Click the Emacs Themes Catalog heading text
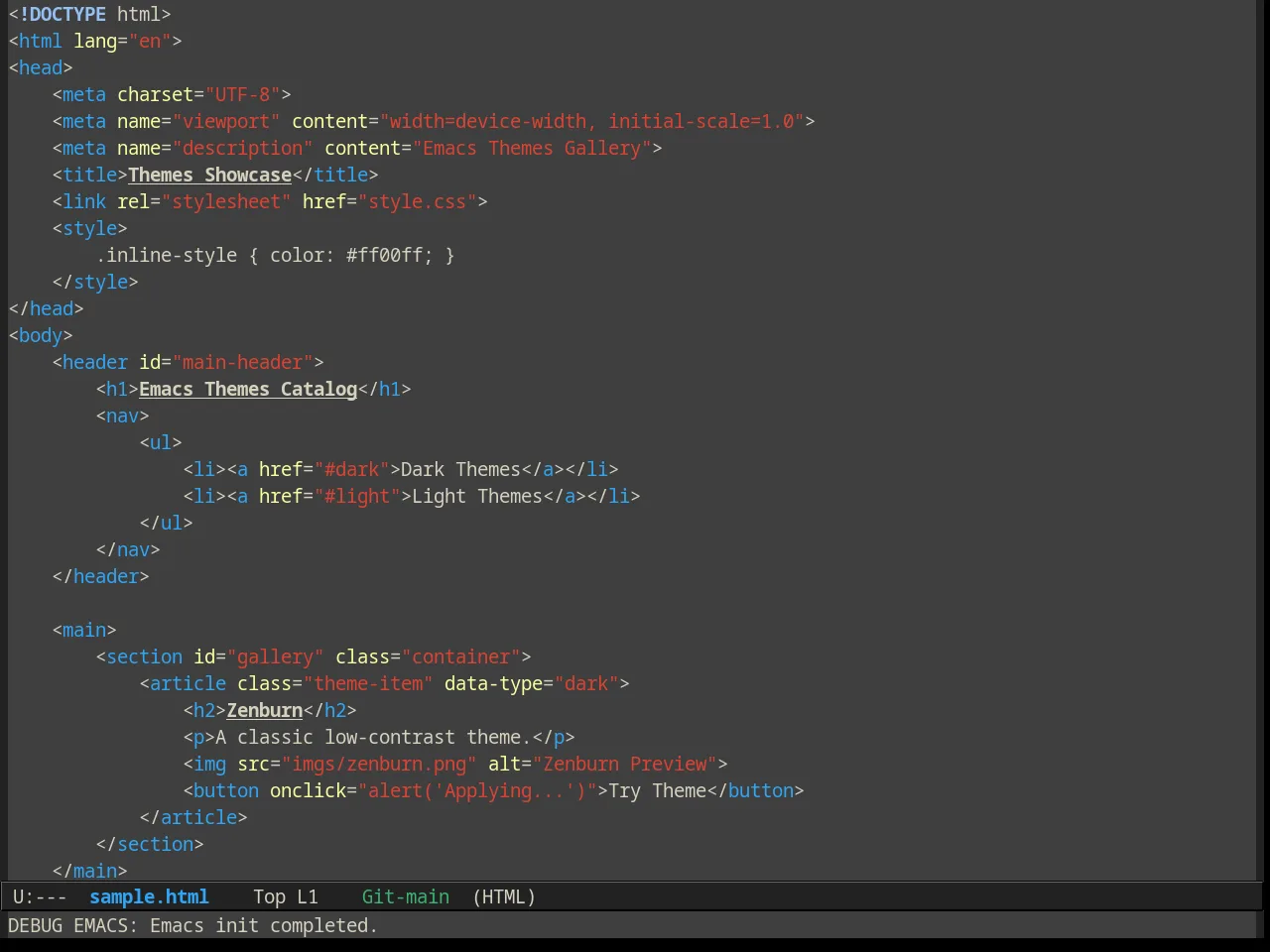Image resolution: width=1270 pixels, height=952 pixels. coord(248,389)
